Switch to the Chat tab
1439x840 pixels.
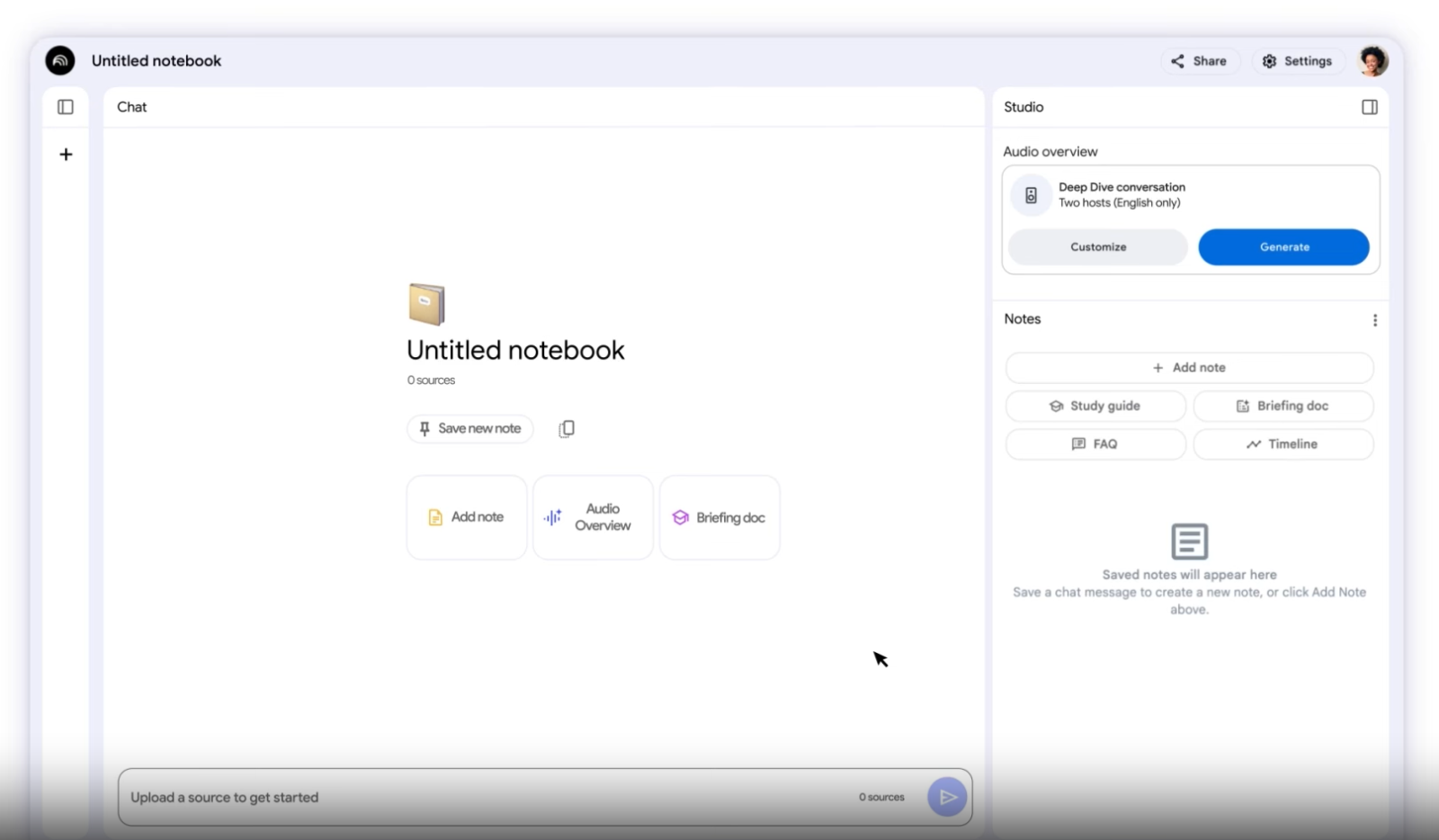click(131, 106)
